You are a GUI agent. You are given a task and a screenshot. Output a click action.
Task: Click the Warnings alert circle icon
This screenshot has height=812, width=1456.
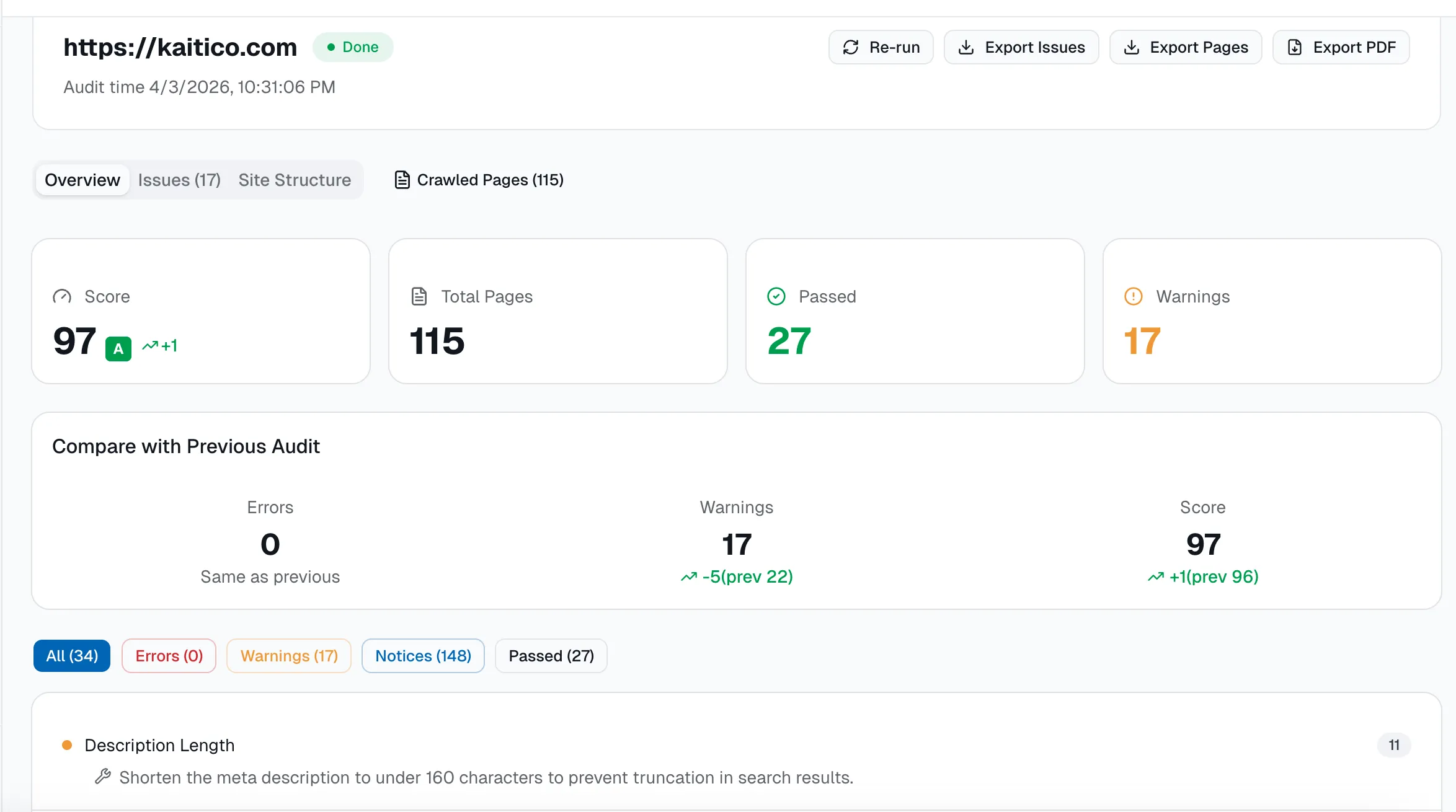1134,296
